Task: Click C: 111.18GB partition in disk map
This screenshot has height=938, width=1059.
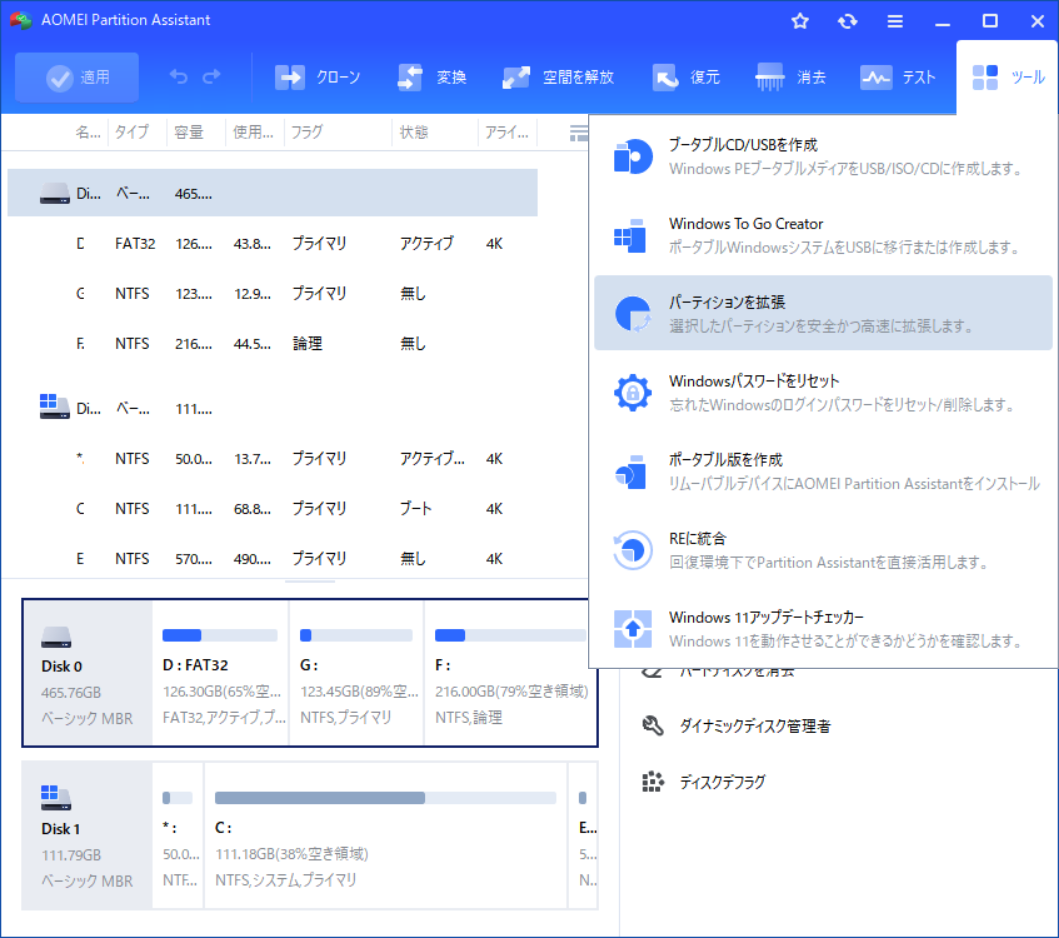Action: pyautogui.click(x=386, y=835)
